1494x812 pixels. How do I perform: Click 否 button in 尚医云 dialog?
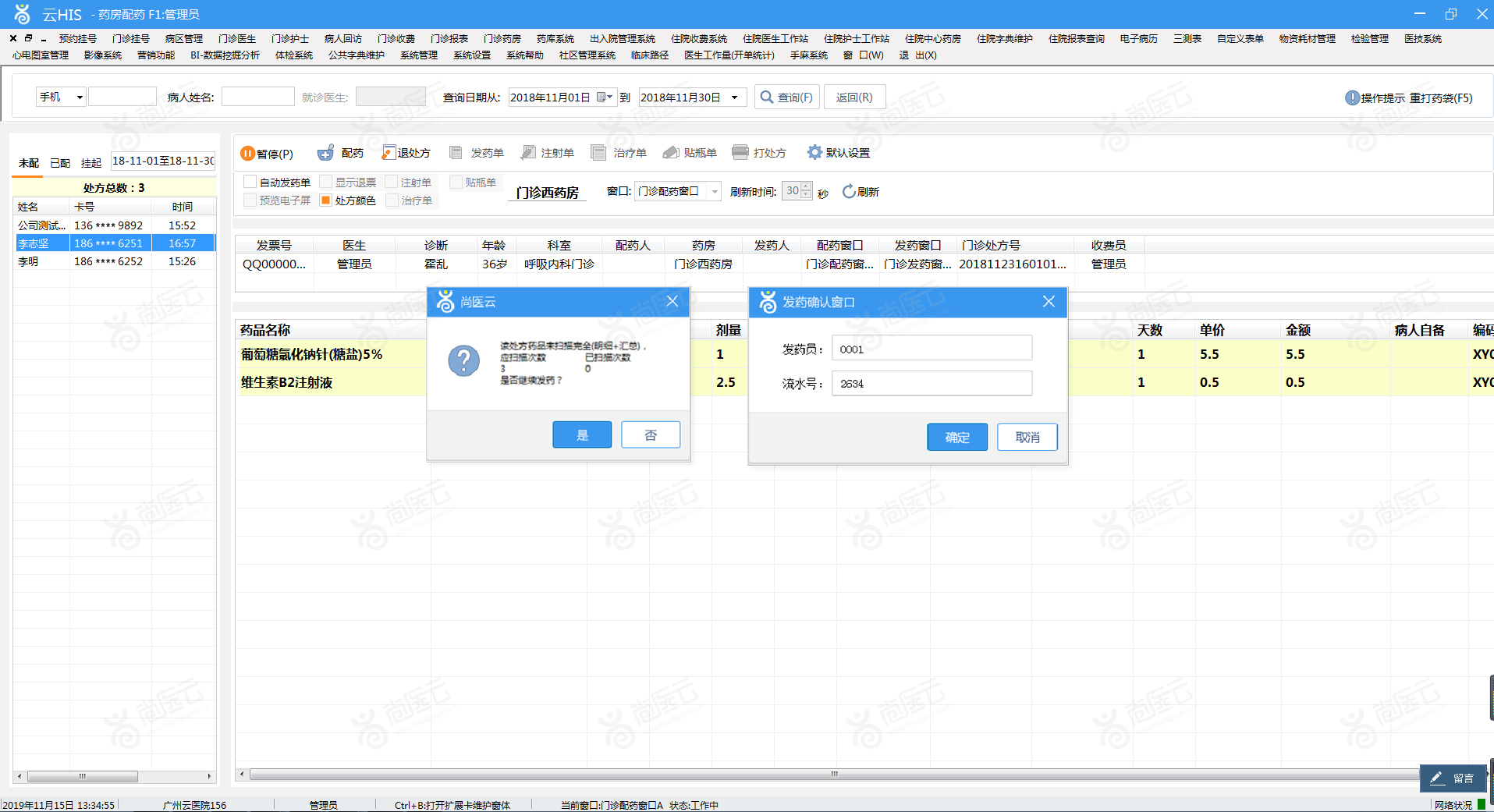click(x=651, y=435)
